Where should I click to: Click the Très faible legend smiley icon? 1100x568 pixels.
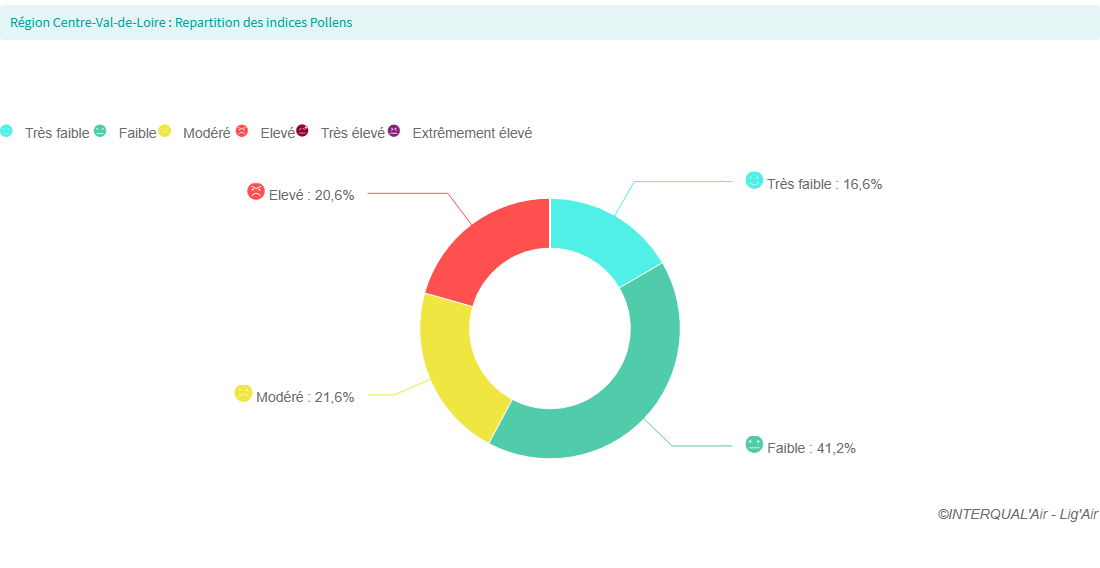6,131
